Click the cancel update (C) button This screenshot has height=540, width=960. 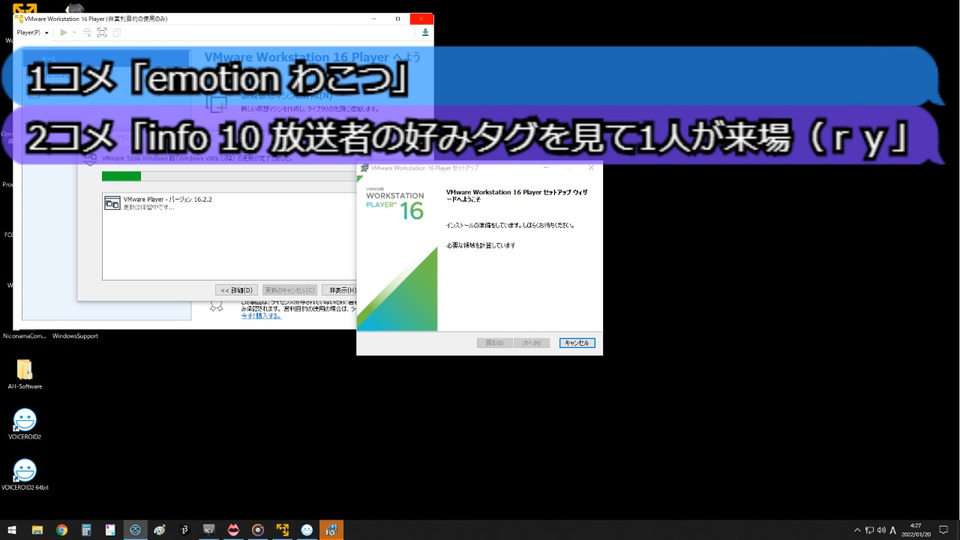click(x=290, y=290)
